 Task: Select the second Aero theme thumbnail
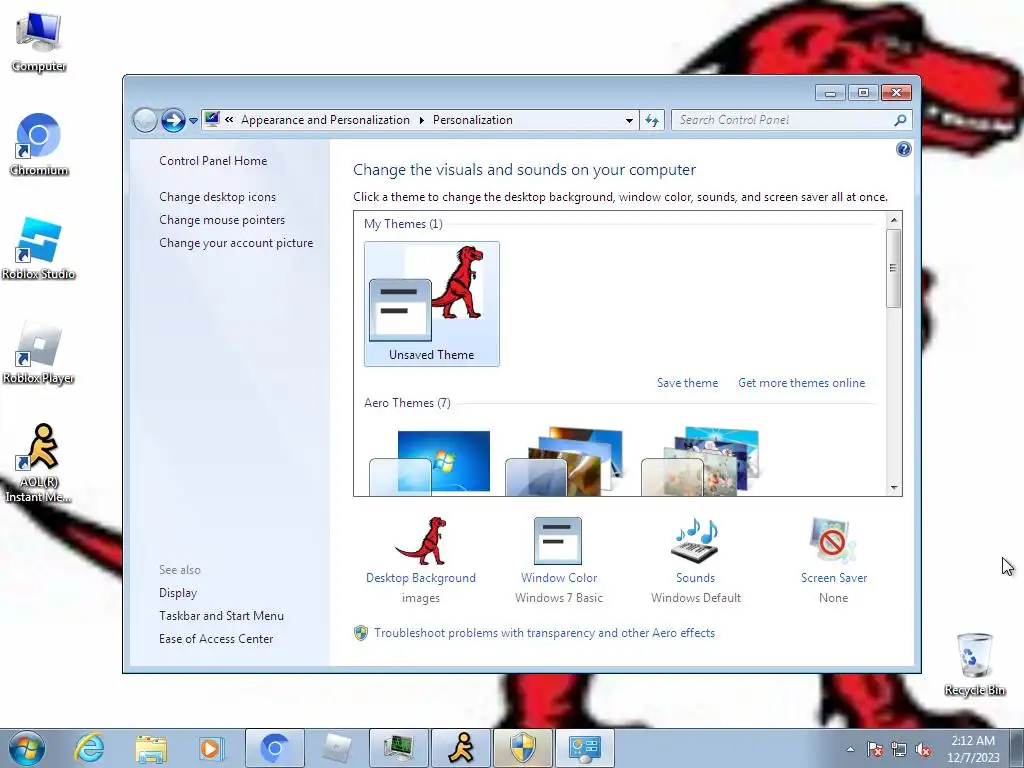pos(565,462)
